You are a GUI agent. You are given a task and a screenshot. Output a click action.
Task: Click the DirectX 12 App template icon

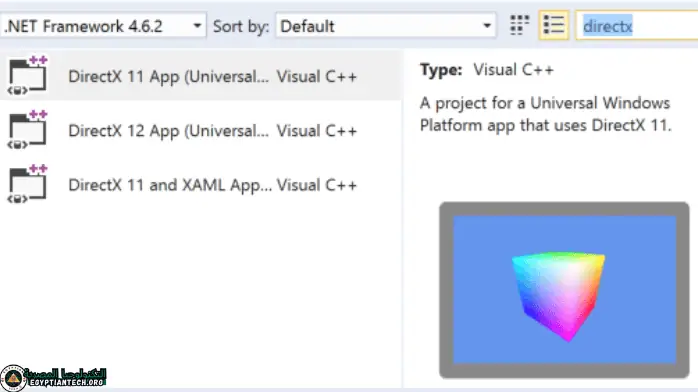point(28,130)
